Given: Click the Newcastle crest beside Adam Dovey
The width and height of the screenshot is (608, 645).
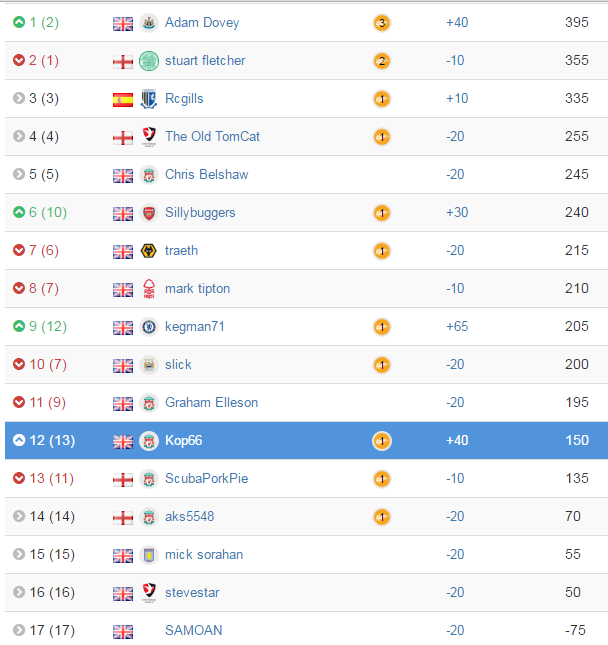Looking at the screenshot, I should tap(149, 23).
